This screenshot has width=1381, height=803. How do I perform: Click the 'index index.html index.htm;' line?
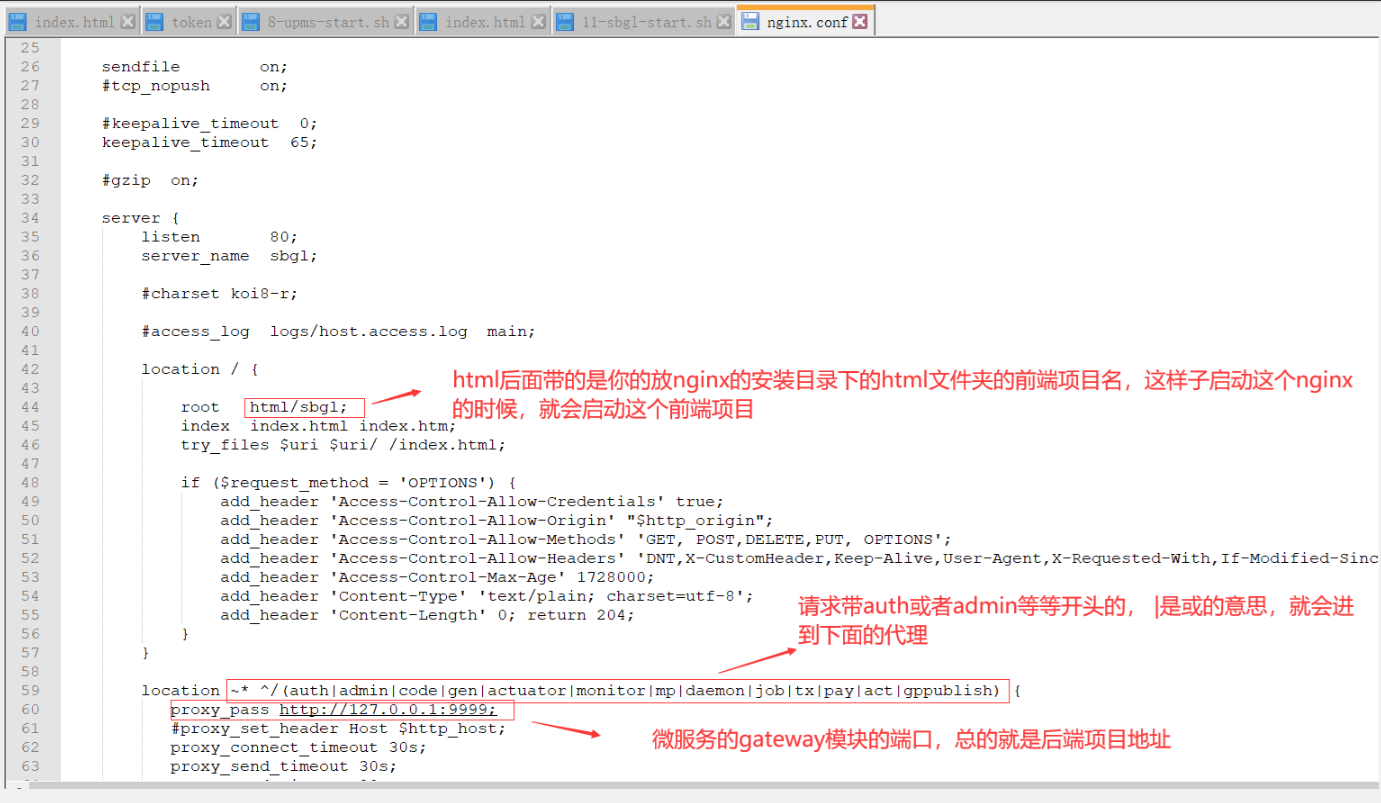[318, 426]
